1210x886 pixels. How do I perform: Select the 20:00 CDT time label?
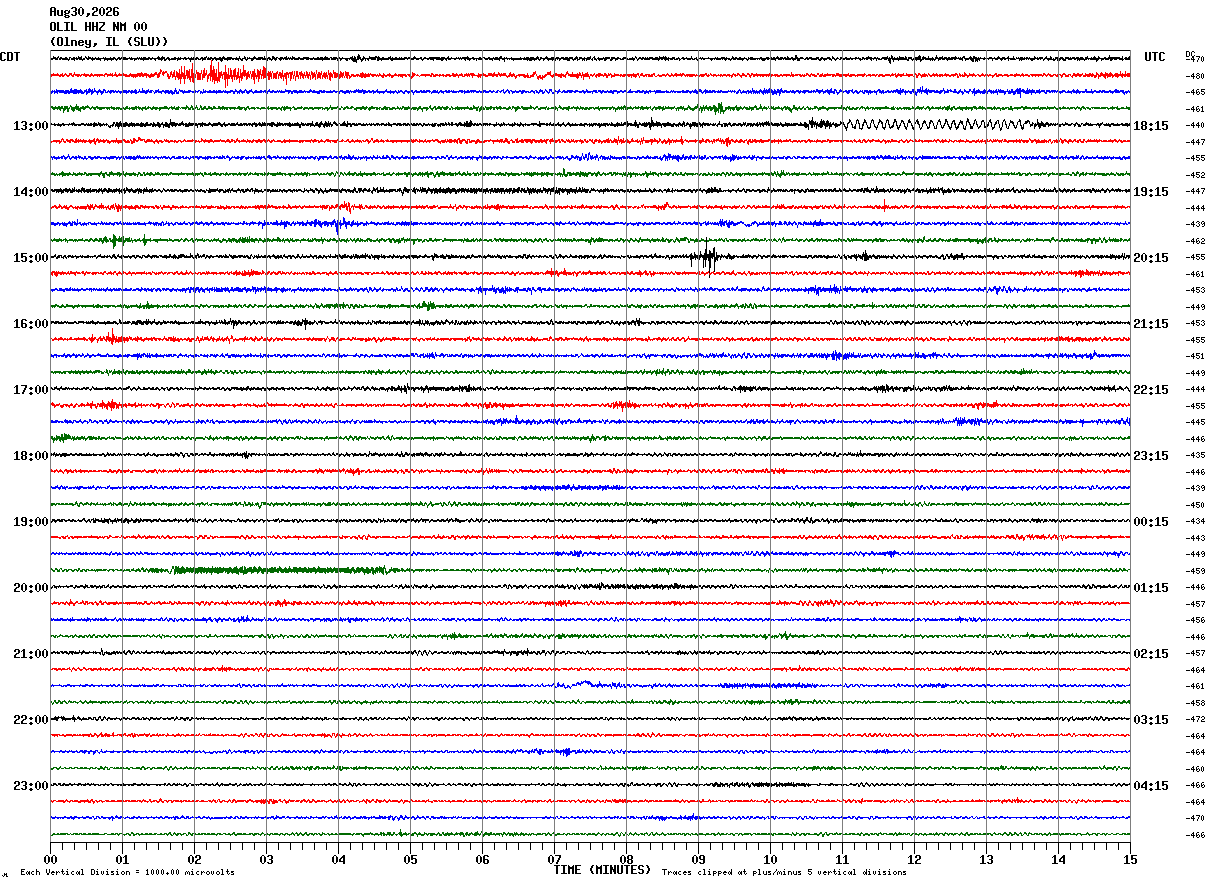(x=31, y=588)
